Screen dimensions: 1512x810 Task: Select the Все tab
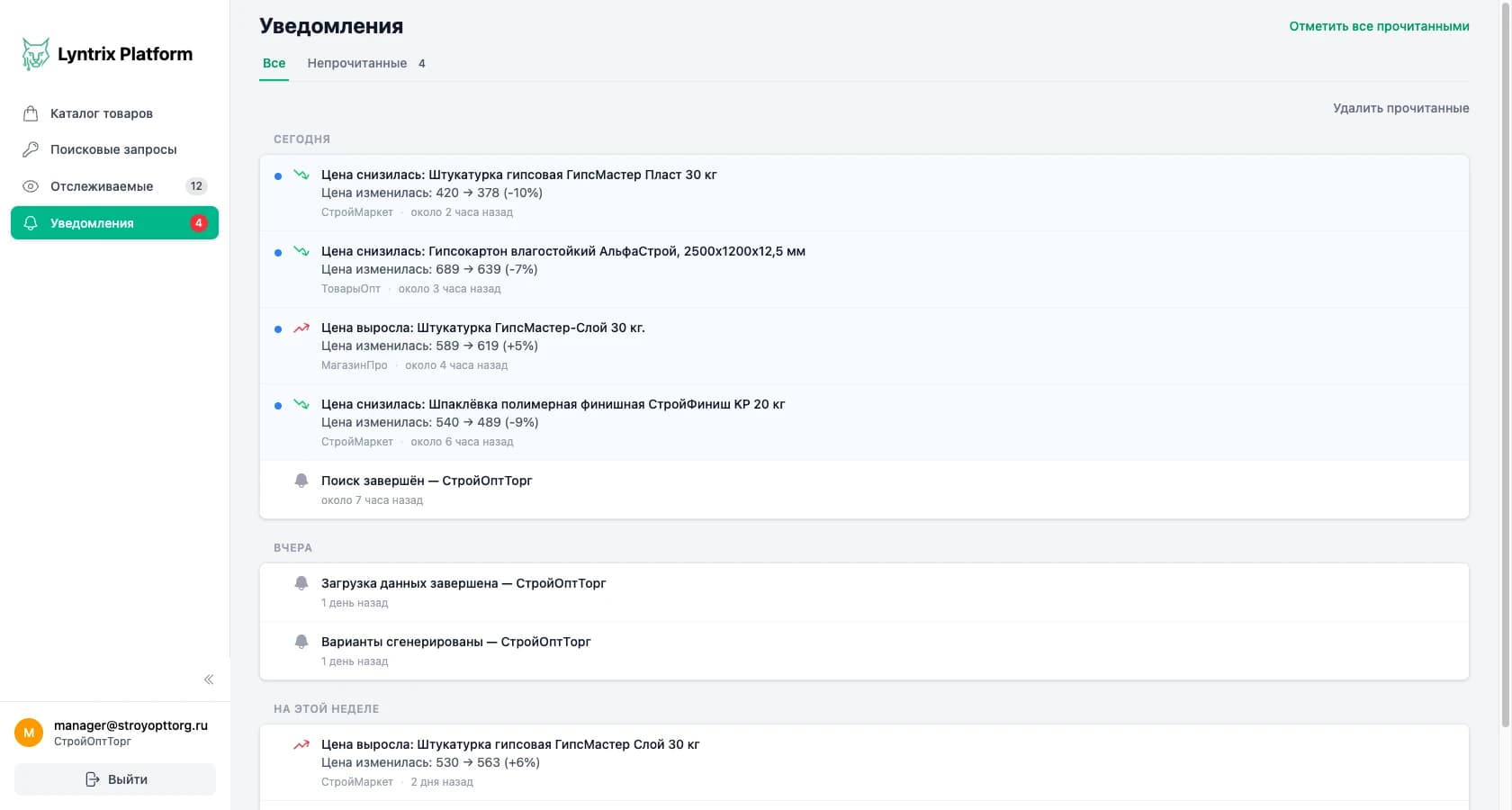coord(274,63)
